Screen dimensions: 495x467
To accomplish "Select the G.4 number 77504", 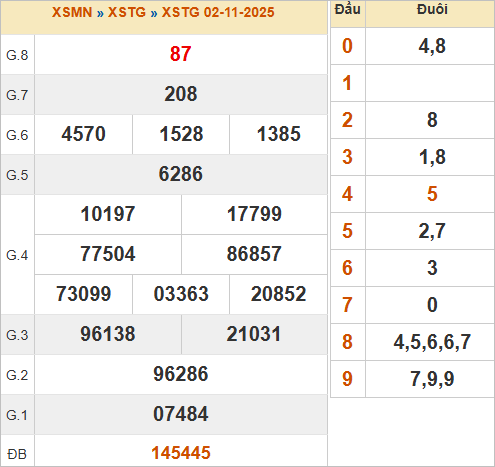I will [x=108, y=254].
